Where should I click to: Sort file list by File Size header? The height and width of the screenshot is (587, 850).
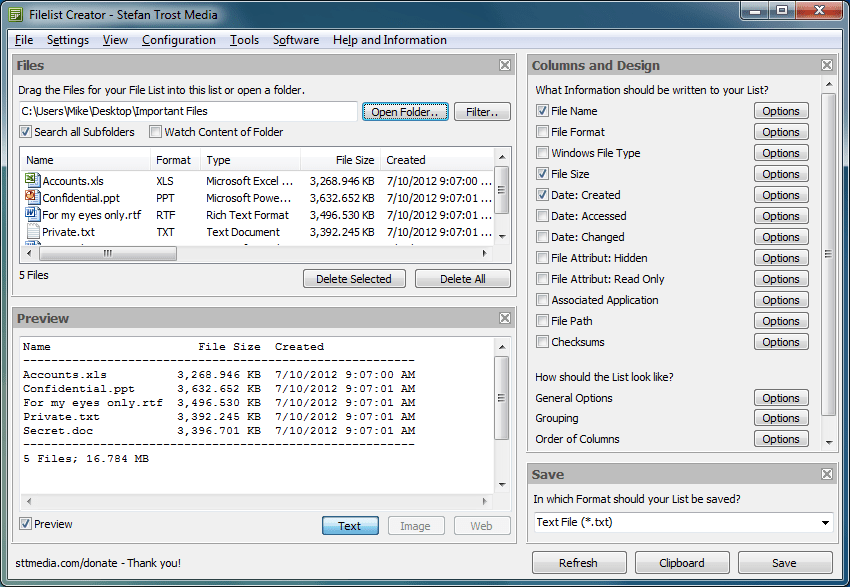point(340,160)
